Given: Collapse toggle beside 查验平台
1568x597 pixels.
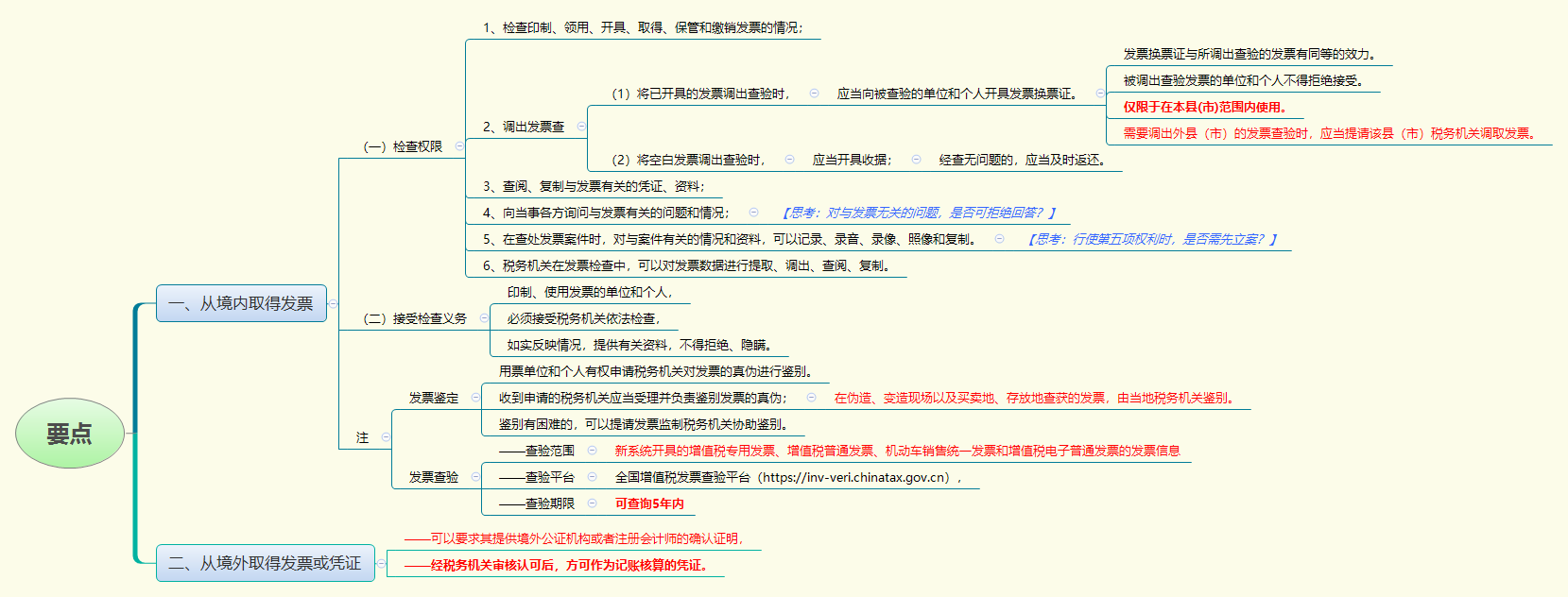Looking at the screenshot, I should 593,477.
